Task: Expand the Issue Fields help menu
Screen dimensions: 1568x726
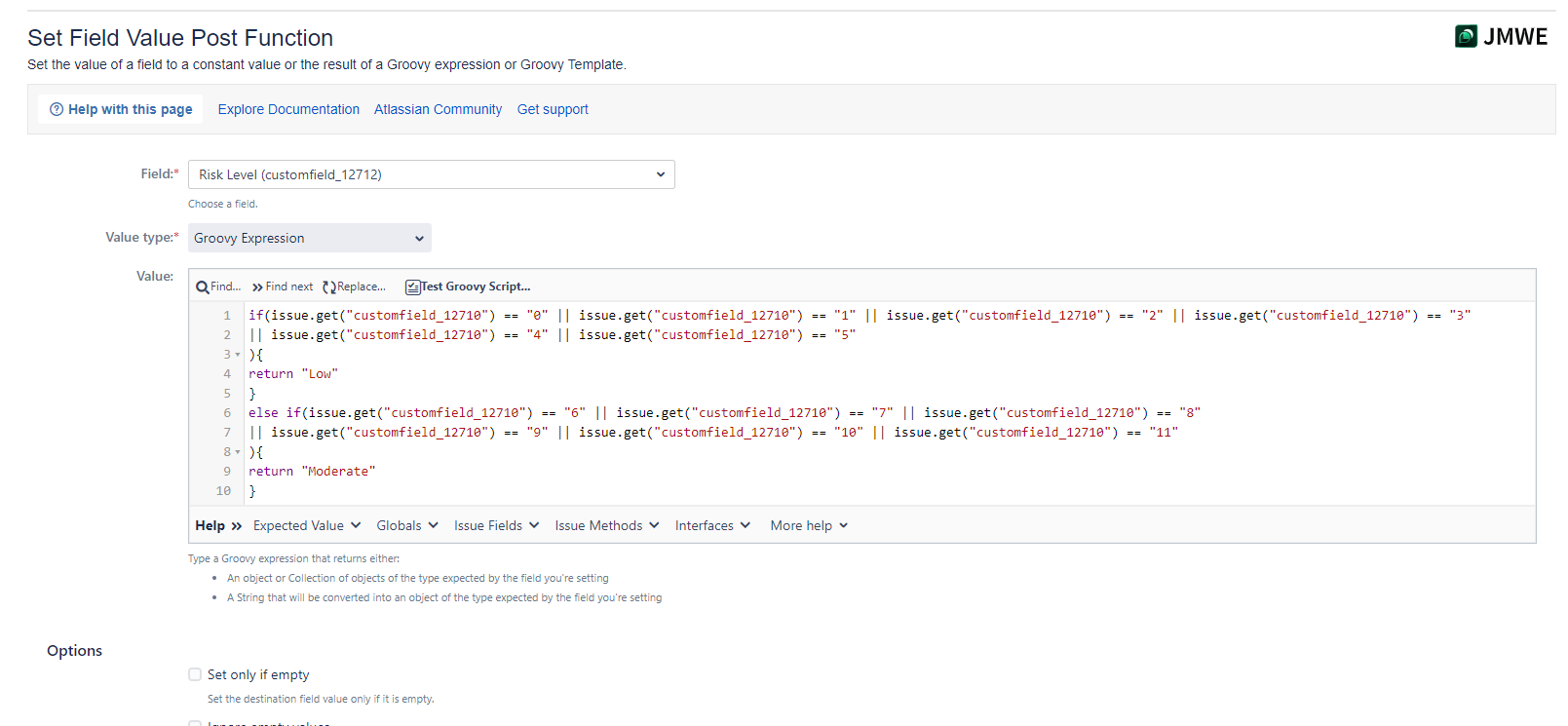Action: pos(496,525)
